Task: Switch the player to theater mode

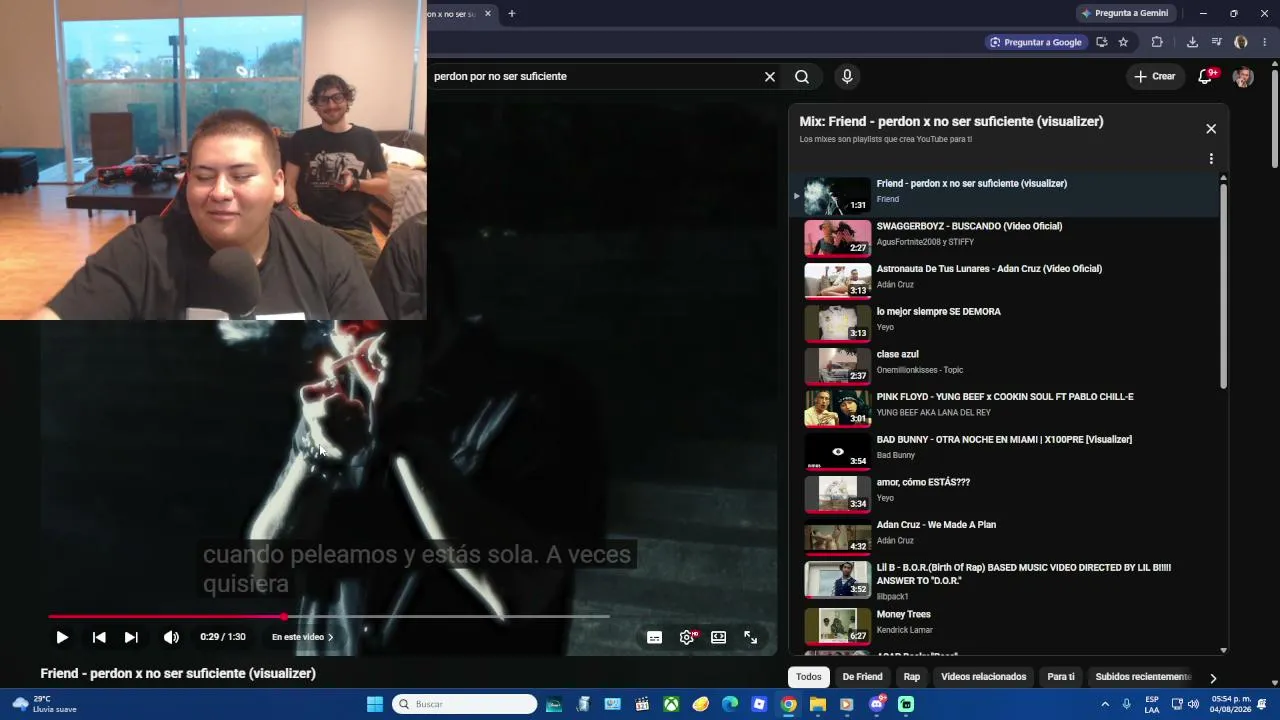Action: click(718, 637)
